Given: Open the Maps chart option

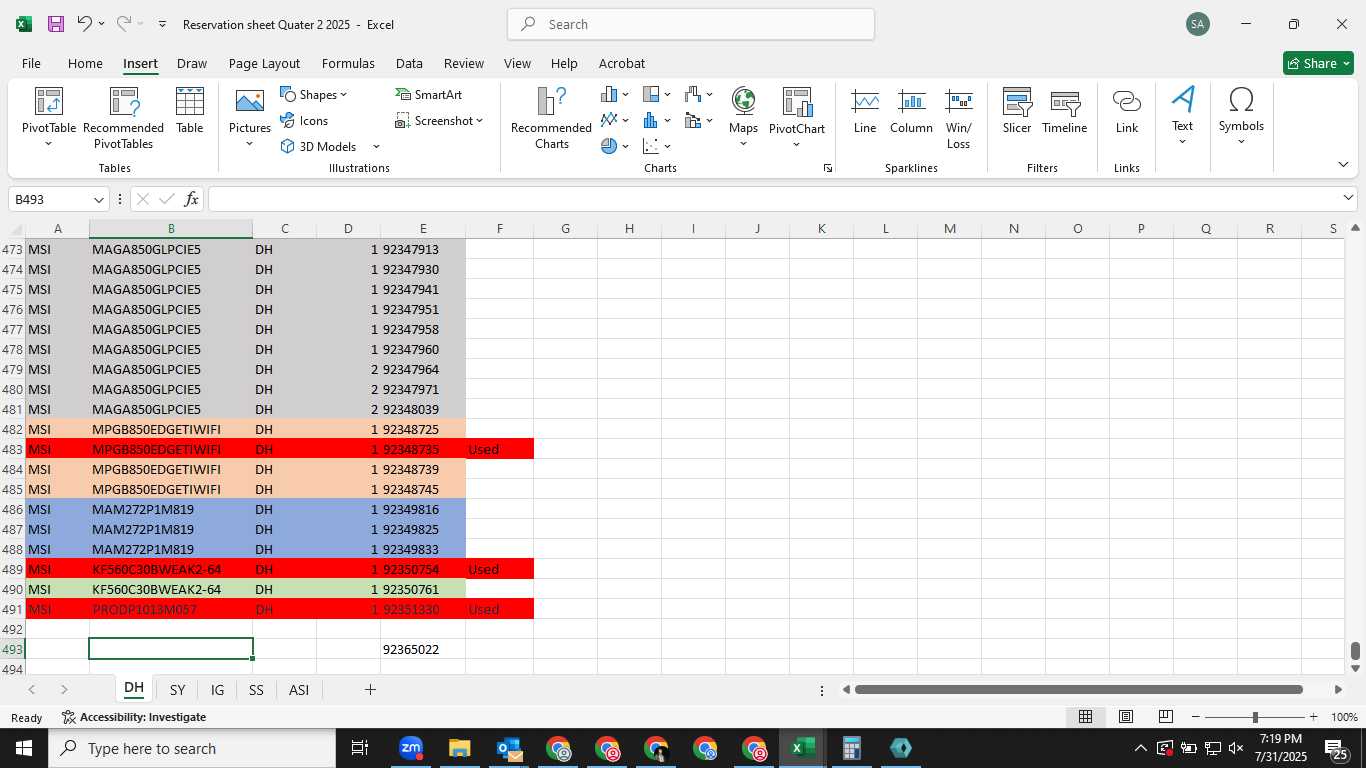Looking at the screenshot, I should click(x=743, y=118).
